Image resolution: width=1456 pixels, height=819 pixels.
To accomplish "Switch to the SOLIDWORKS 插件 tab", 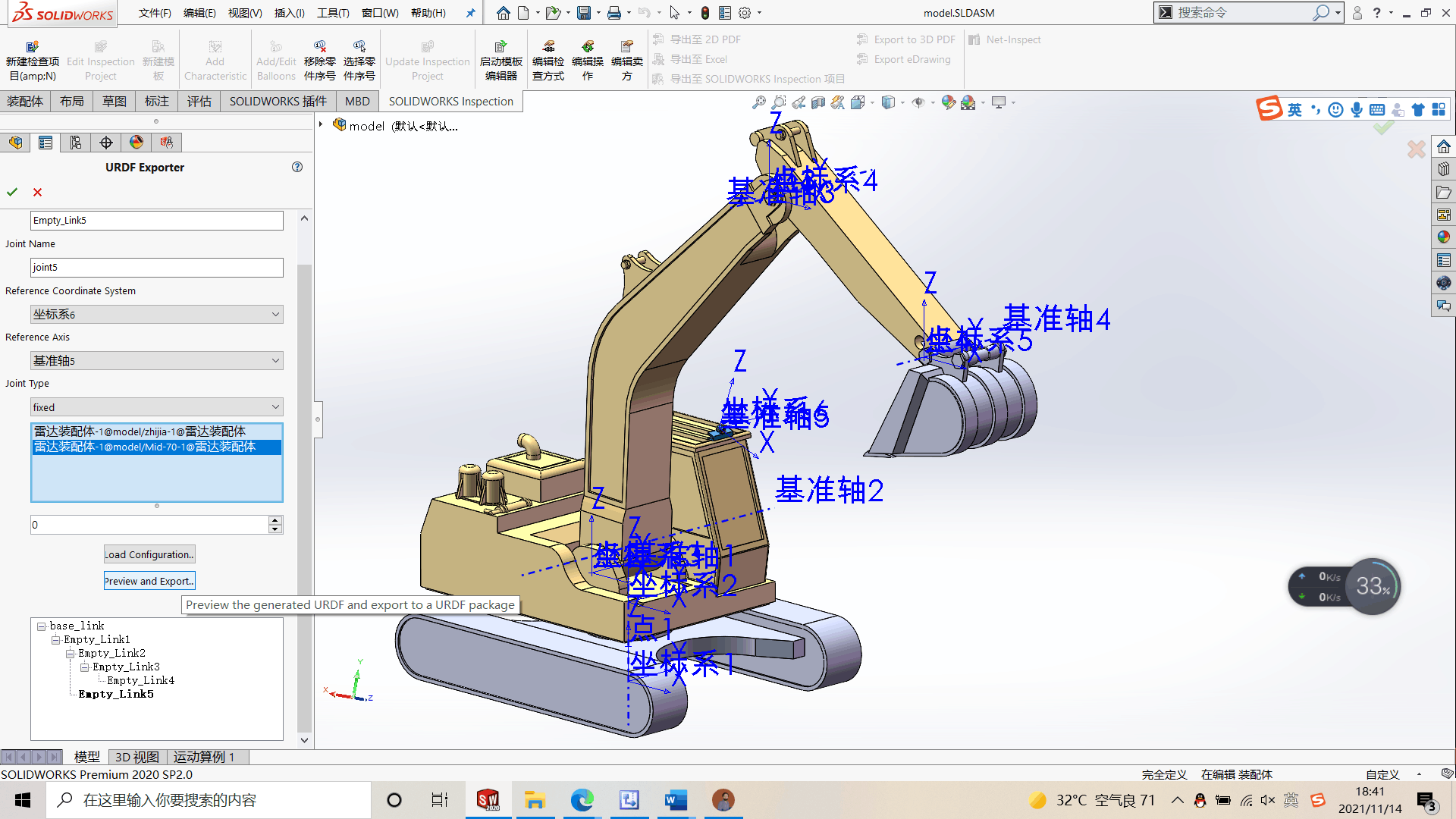I will tap(278, 102).
